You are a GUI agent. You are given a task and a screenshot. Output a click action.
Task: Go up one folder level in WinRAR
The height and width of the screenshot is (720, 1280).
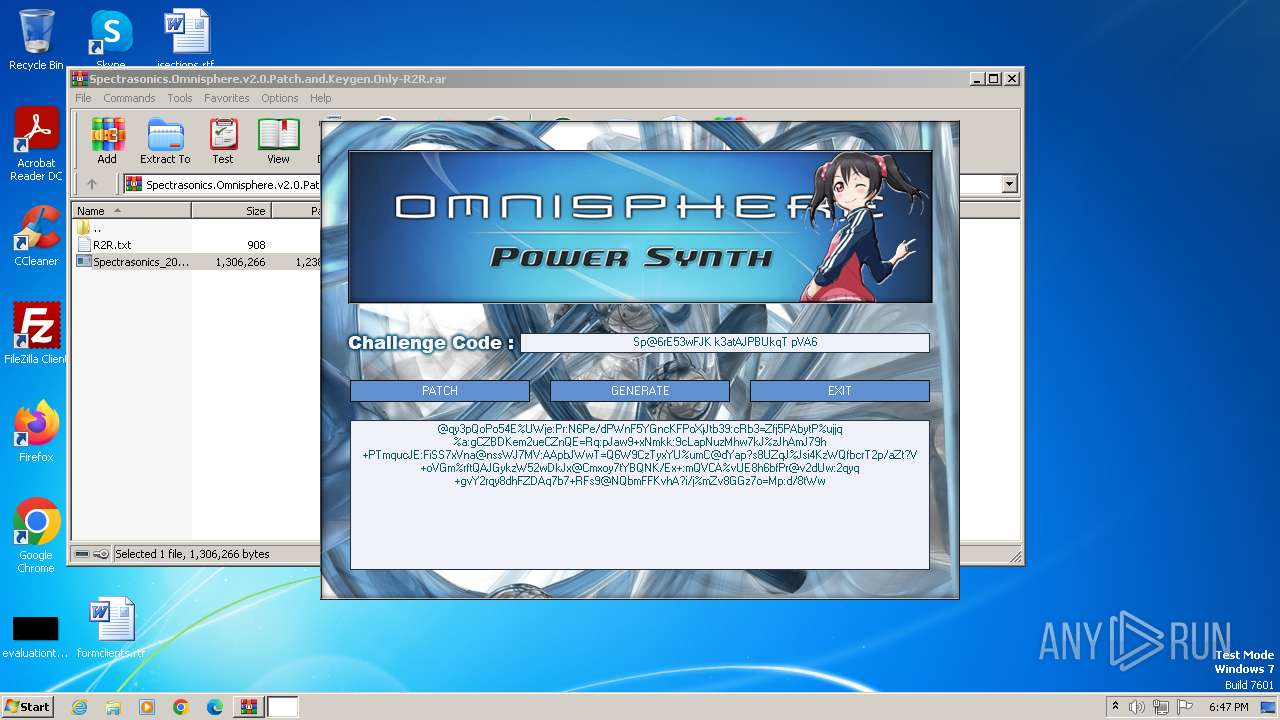(x=92, y=184)
